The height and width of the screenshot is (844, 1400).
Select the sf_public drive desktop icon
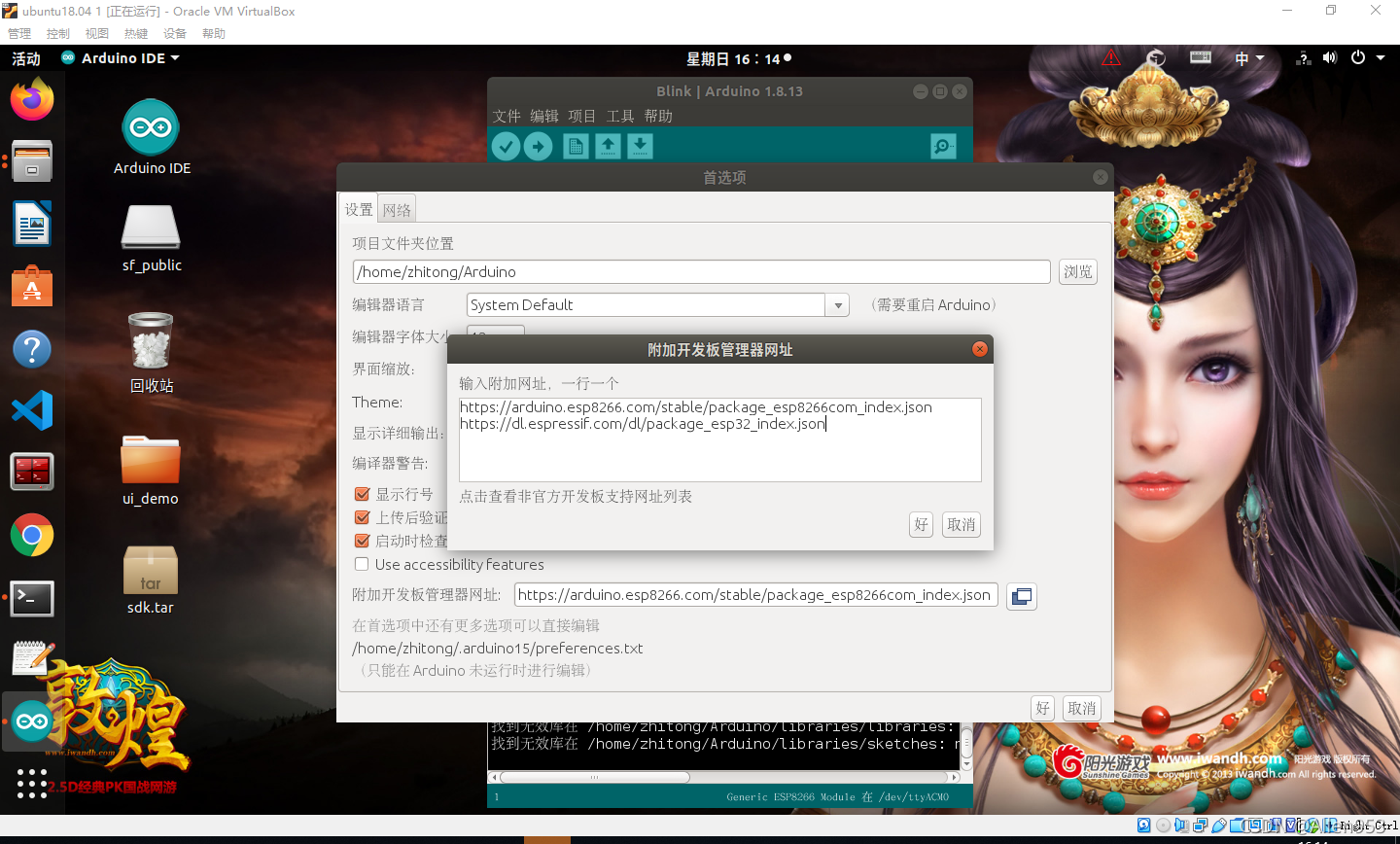152,238
